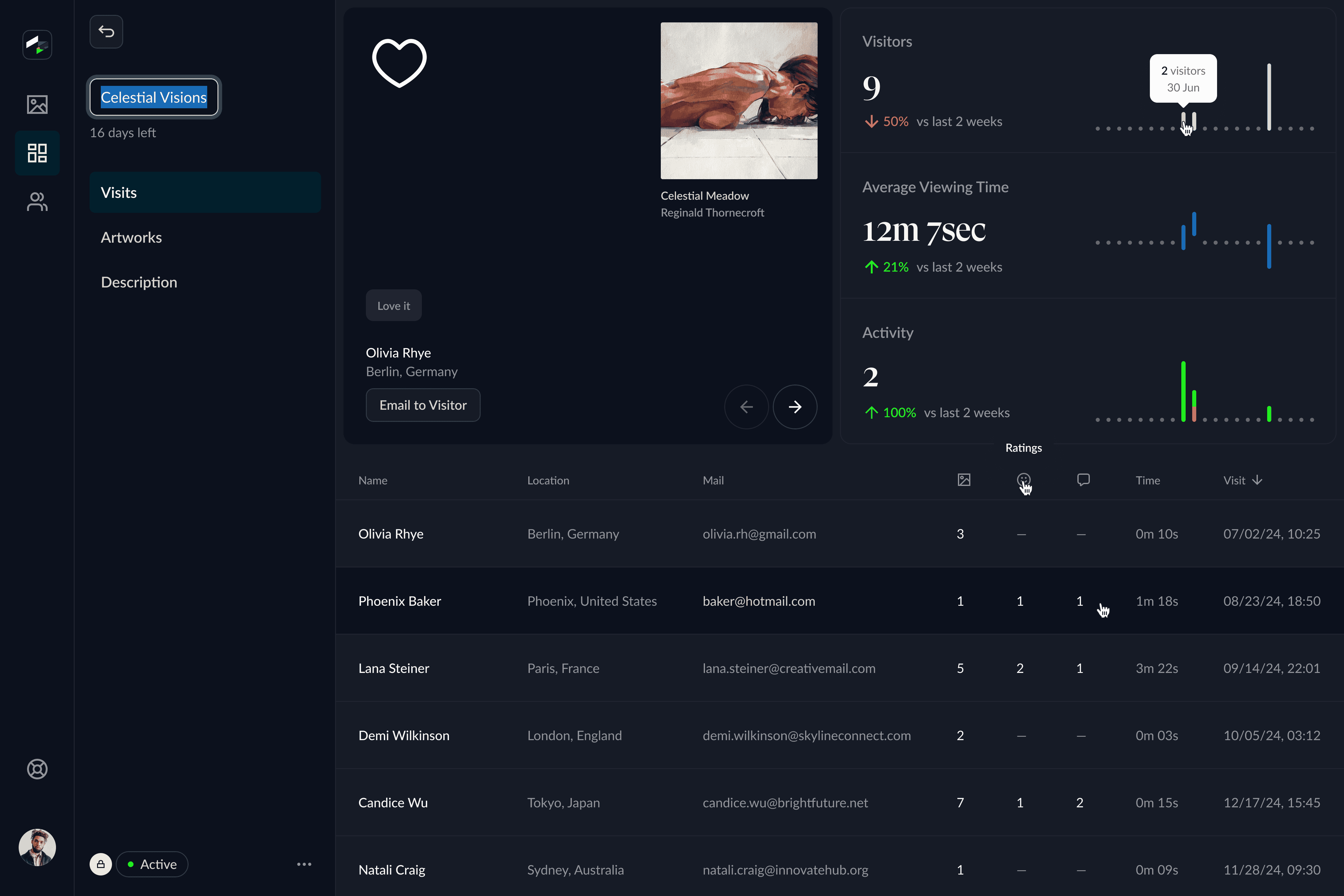
Task: Click the lock toggle next to Active
Action: 100,864
